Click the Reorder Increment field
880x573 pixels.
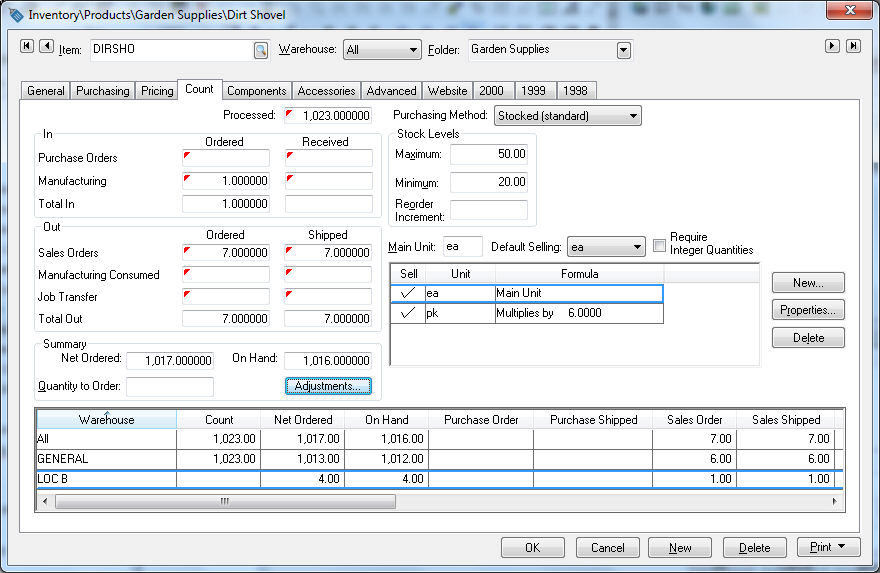(x=489, y=210)
